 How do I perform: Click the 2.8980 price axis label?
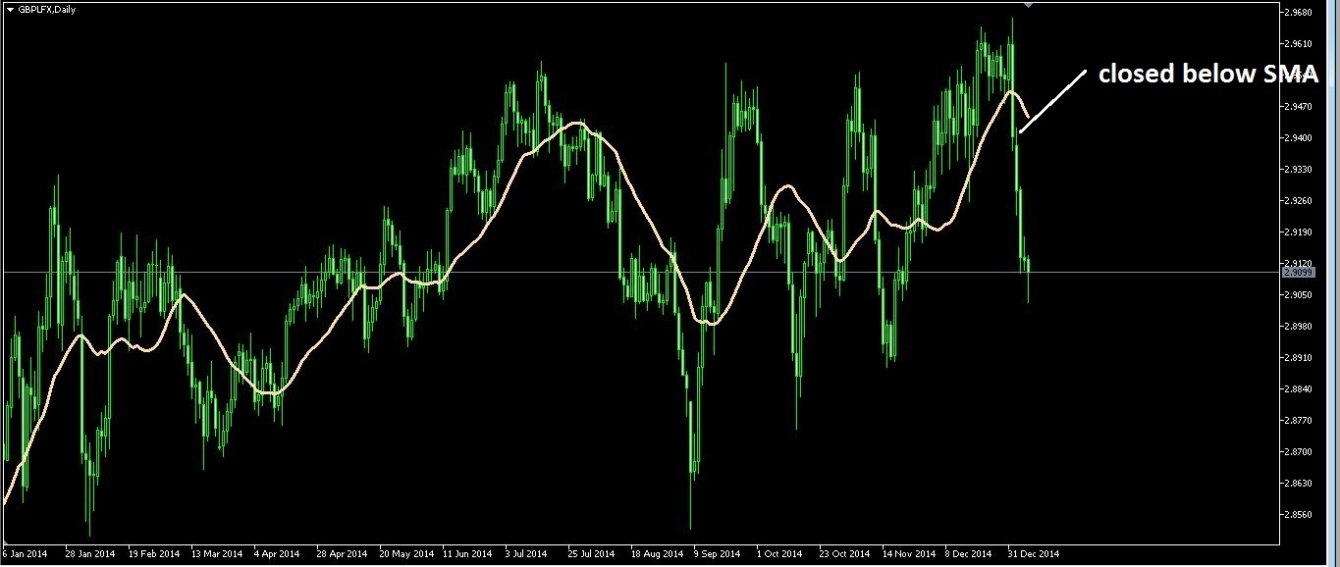point(1299,326)
